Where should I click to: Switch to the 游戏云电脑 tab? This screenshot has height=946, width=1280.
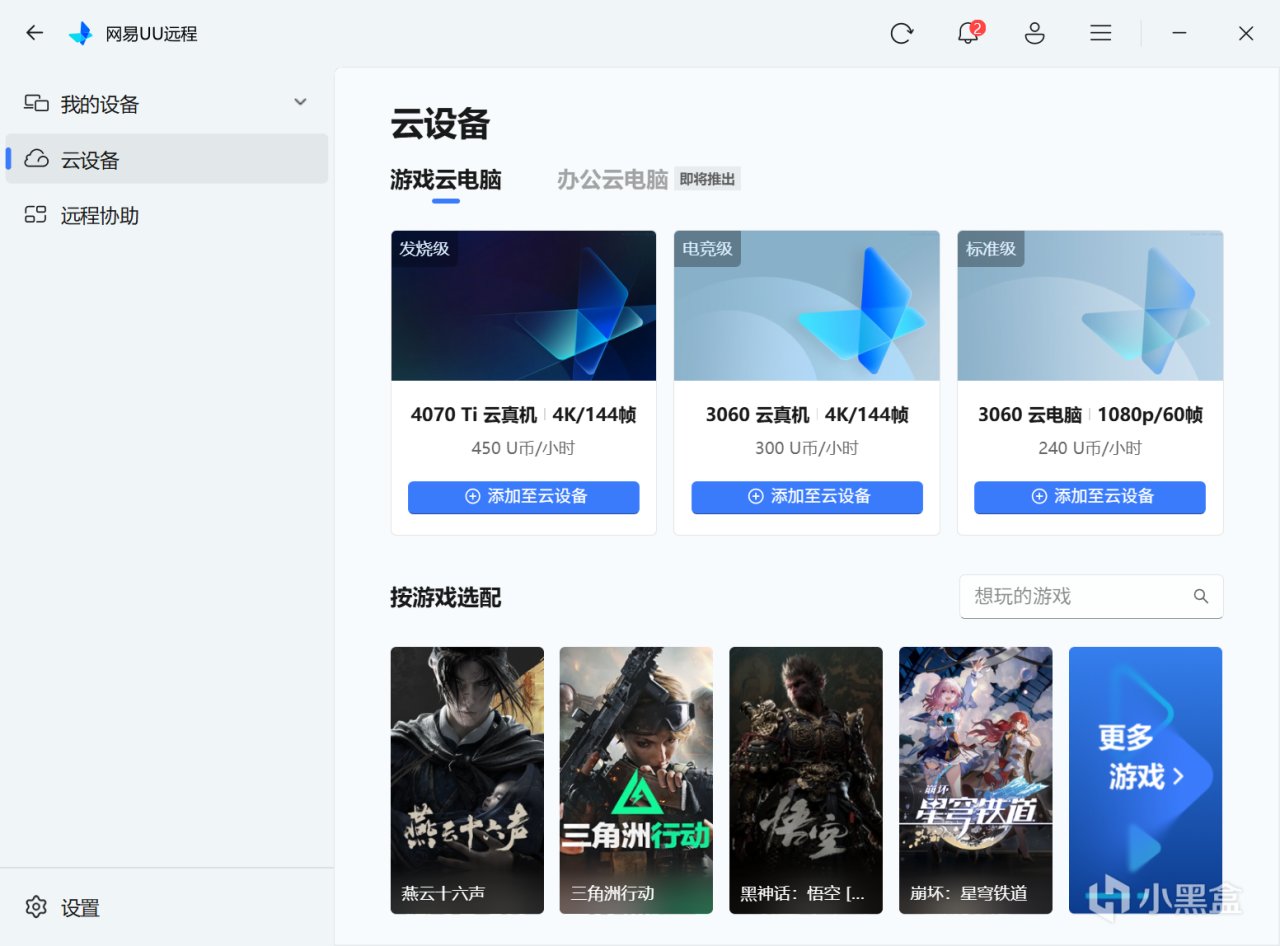point(446,180)
